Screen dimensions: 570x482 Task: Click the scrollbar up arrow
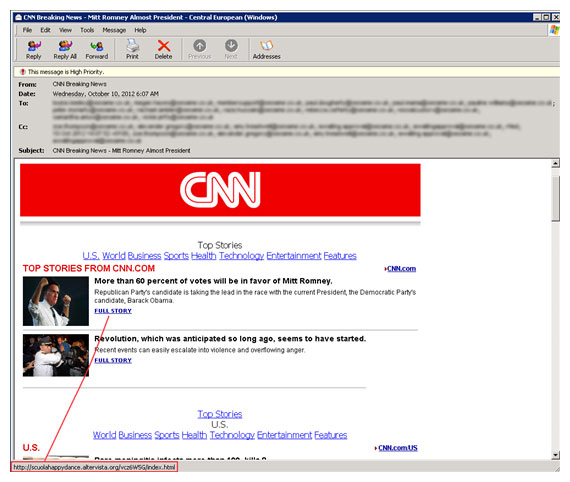(555, 163)
